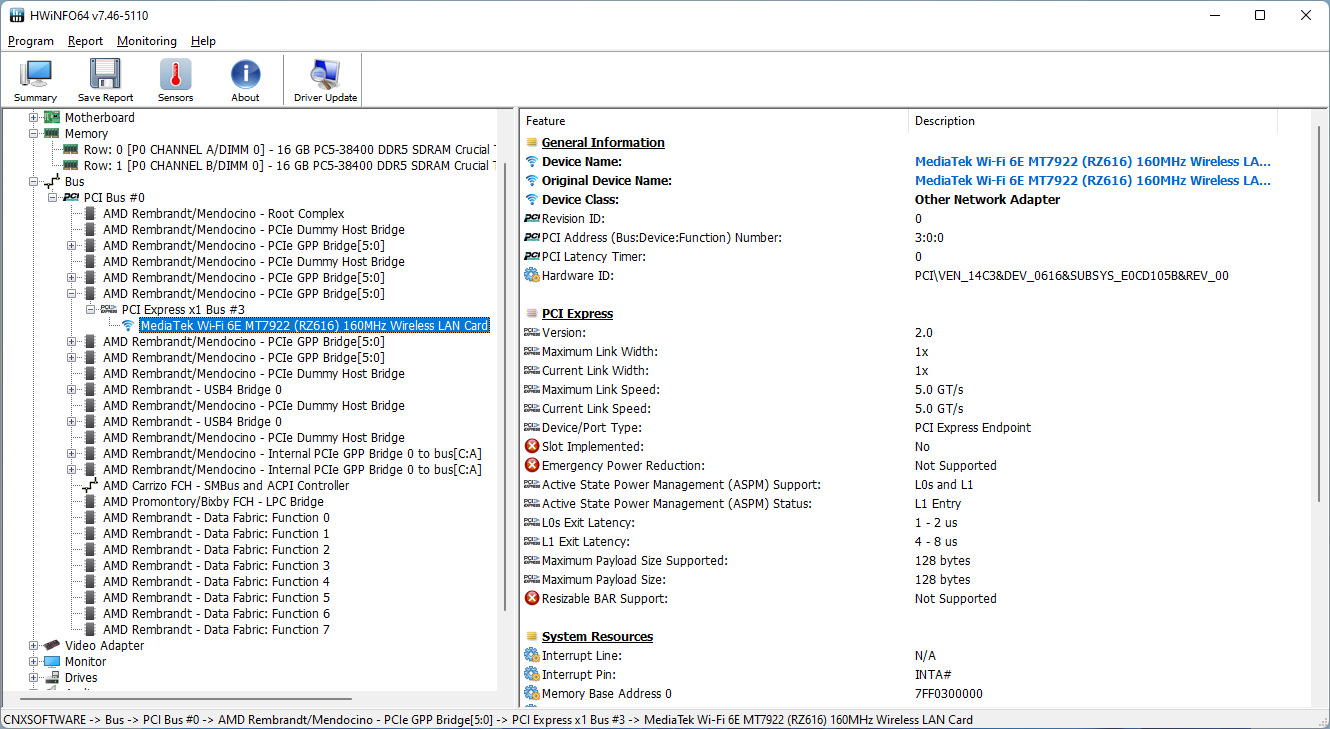Click the Device Name value link
The image size is (1330, 729).
[x=1093, y=162]
